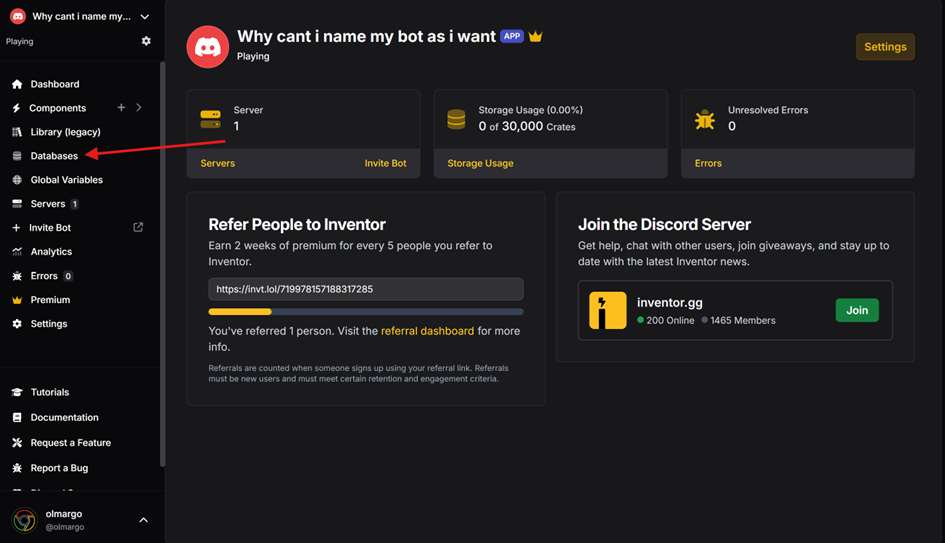Viewport: 945px width, 543px height.
Task: Click the Settings gear icon in sidebar
Action: point(17,324)
